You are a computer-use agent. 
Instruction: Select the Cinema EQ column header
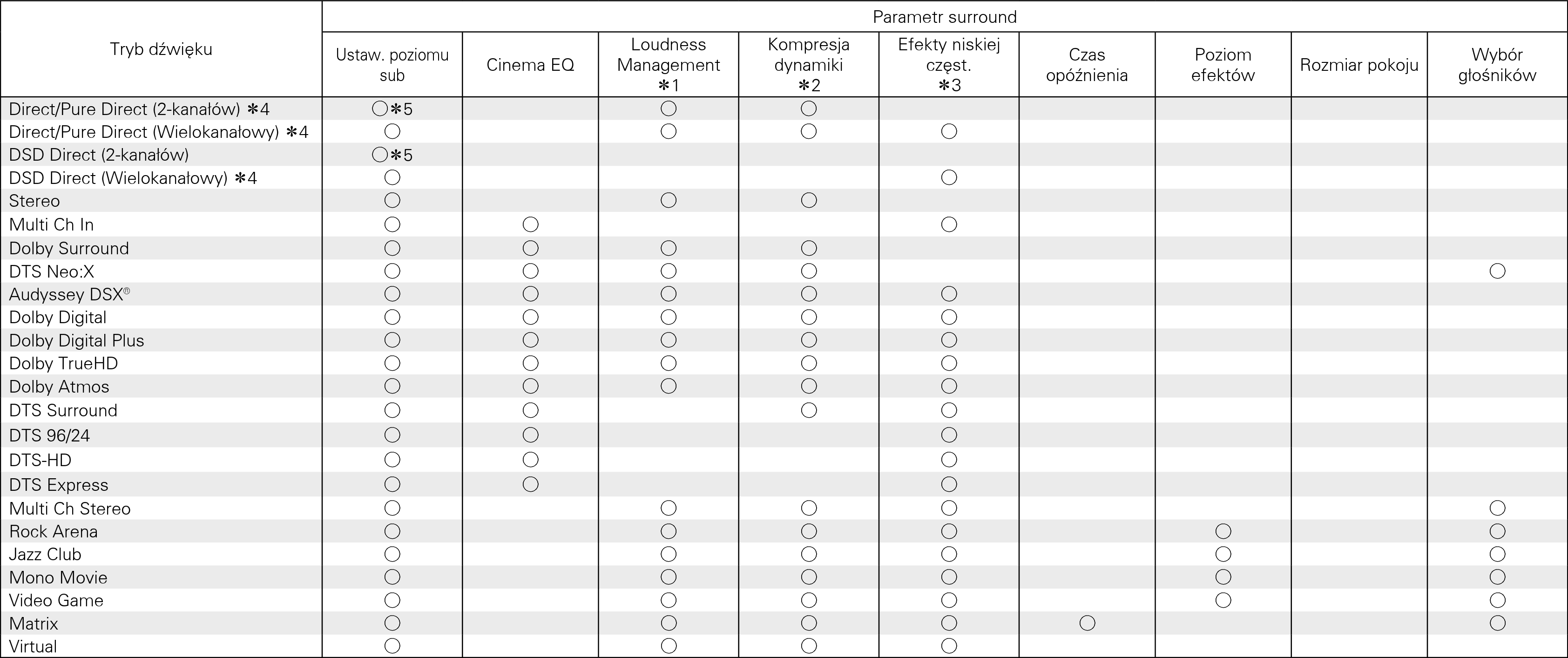pos(530,65)
